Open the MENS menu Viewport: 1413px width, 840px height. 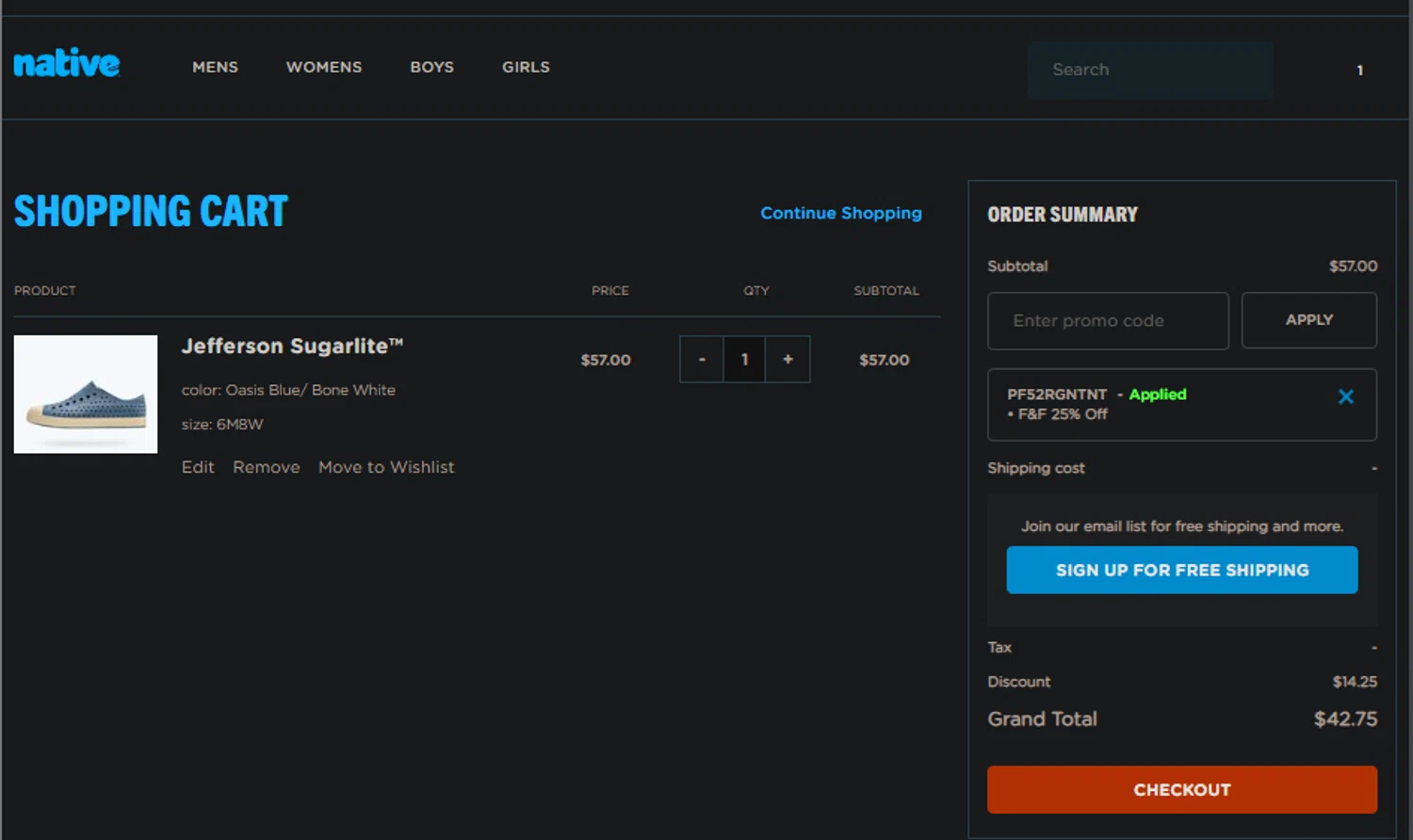coord(215,67)
